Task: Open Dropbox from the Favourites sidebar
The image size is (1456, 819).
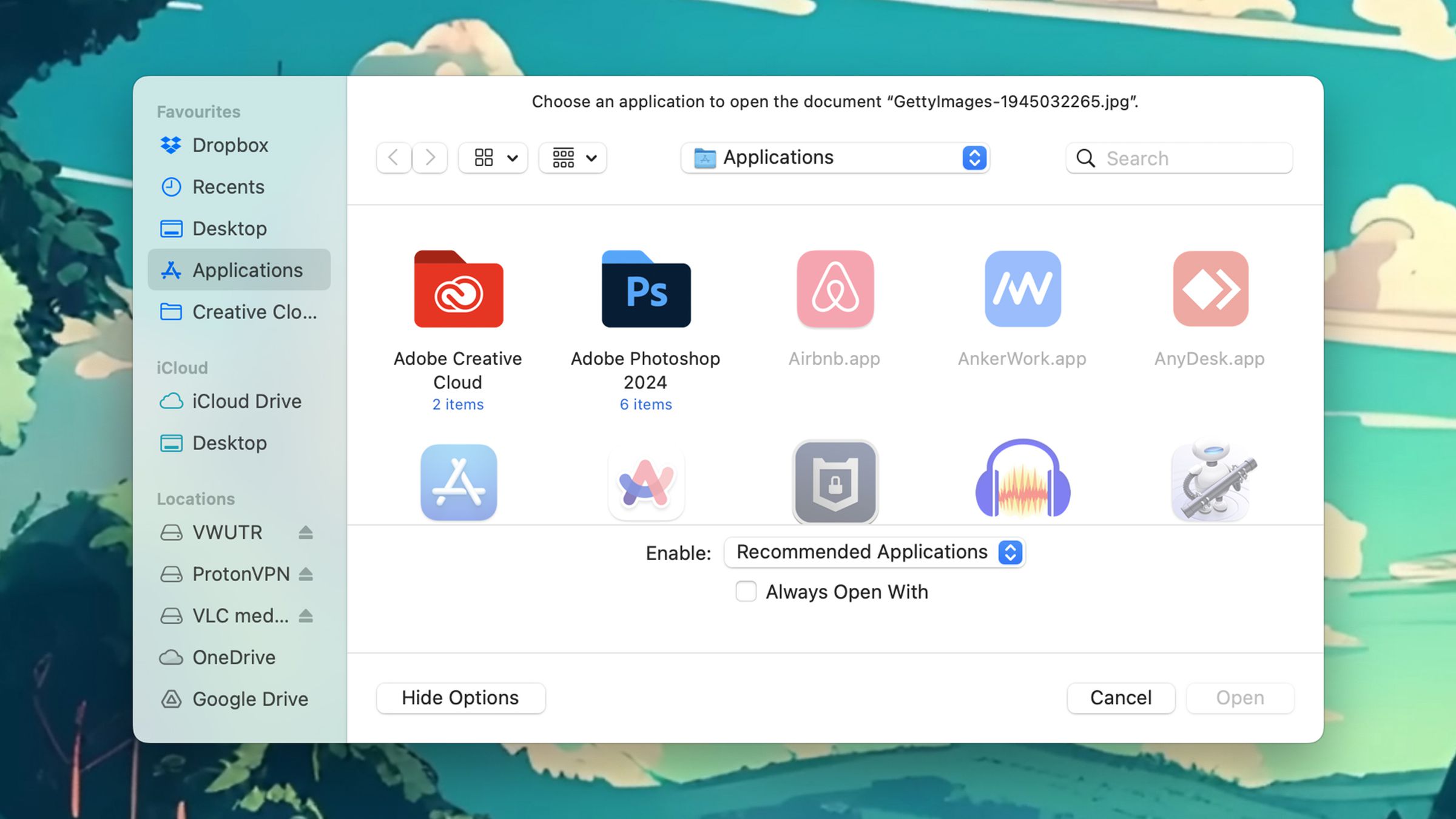Action: 231,145
